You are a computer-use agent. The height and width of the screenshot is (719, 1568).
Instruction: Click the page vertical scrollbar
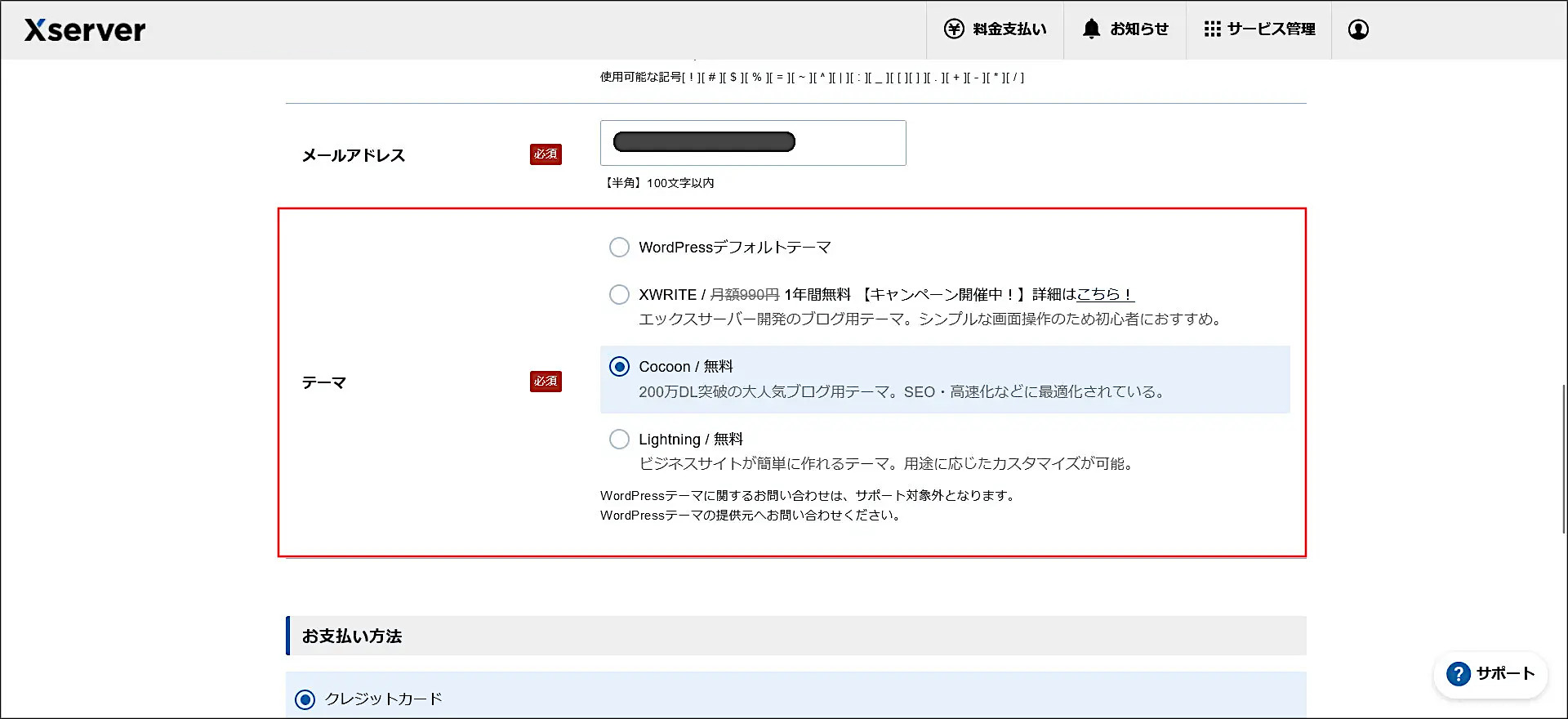pos(1564,458)
